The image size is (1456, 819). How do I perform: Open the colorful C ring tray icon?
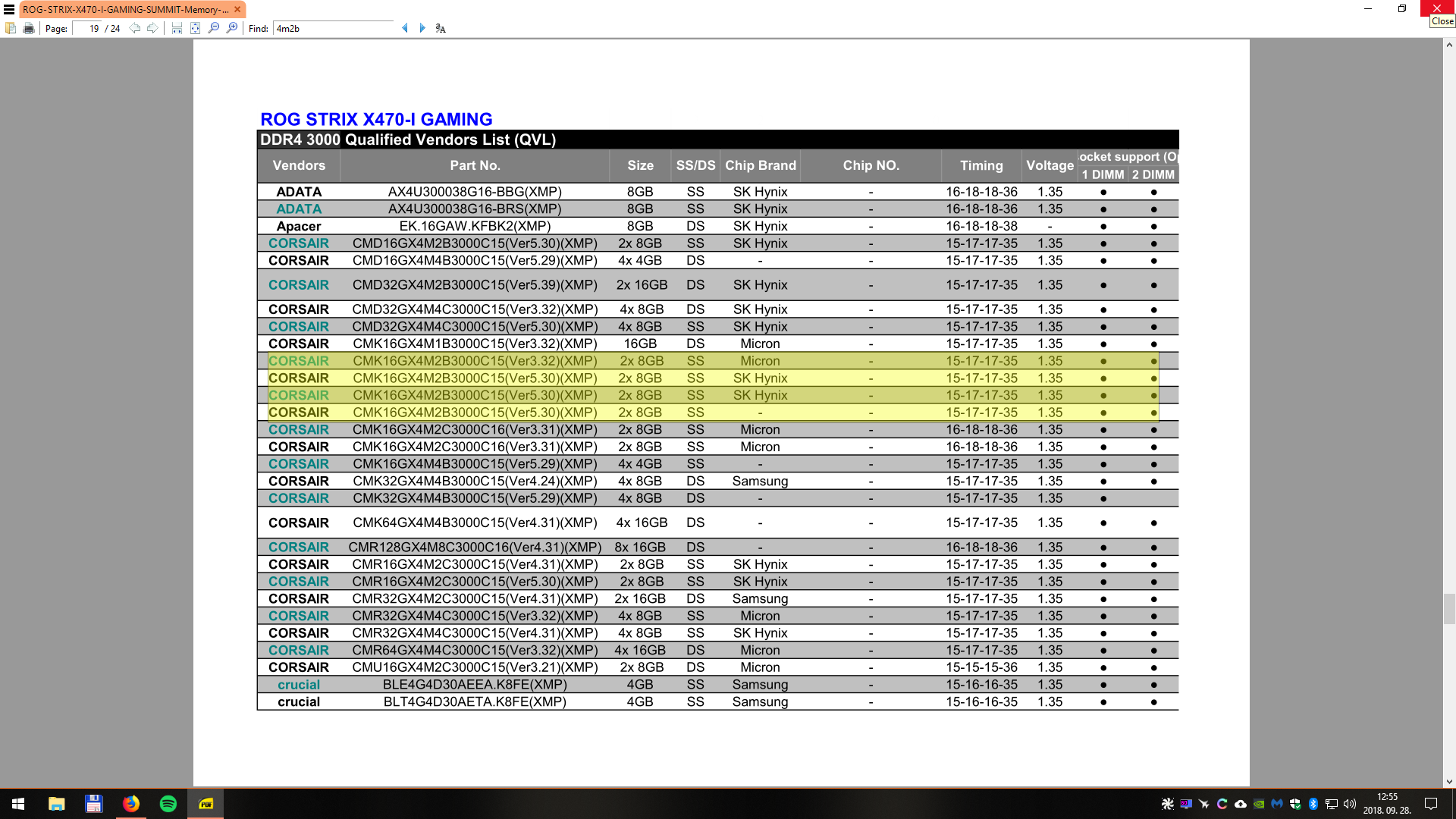pyautogui.click(x=1222, y=804)
